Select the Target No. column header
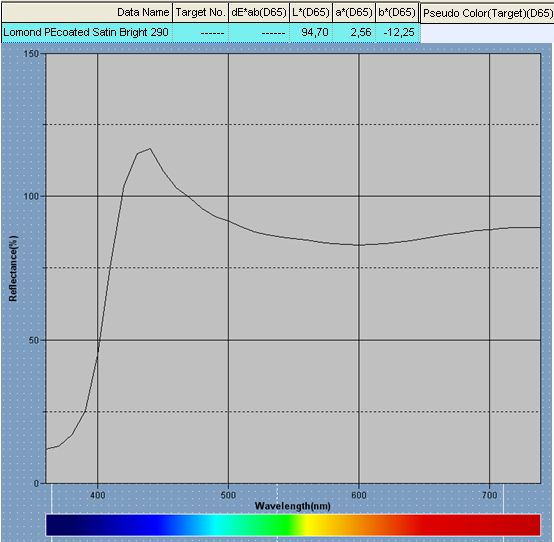 tap(200, 13)
